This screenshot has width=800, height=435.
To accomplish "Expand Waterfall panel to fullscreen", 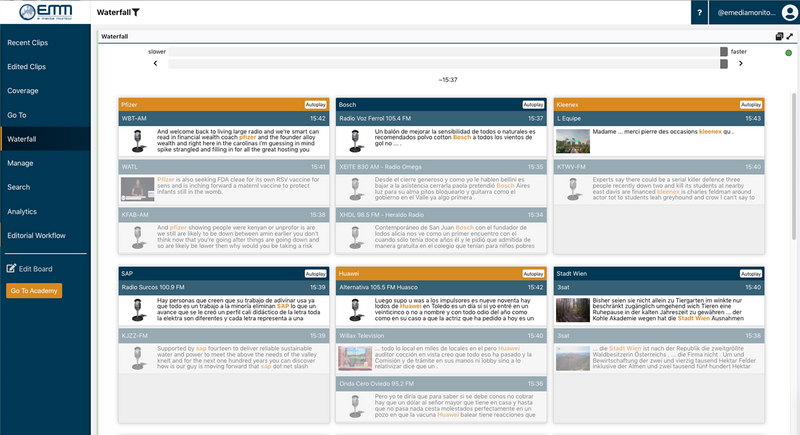I will click(789, 36).
